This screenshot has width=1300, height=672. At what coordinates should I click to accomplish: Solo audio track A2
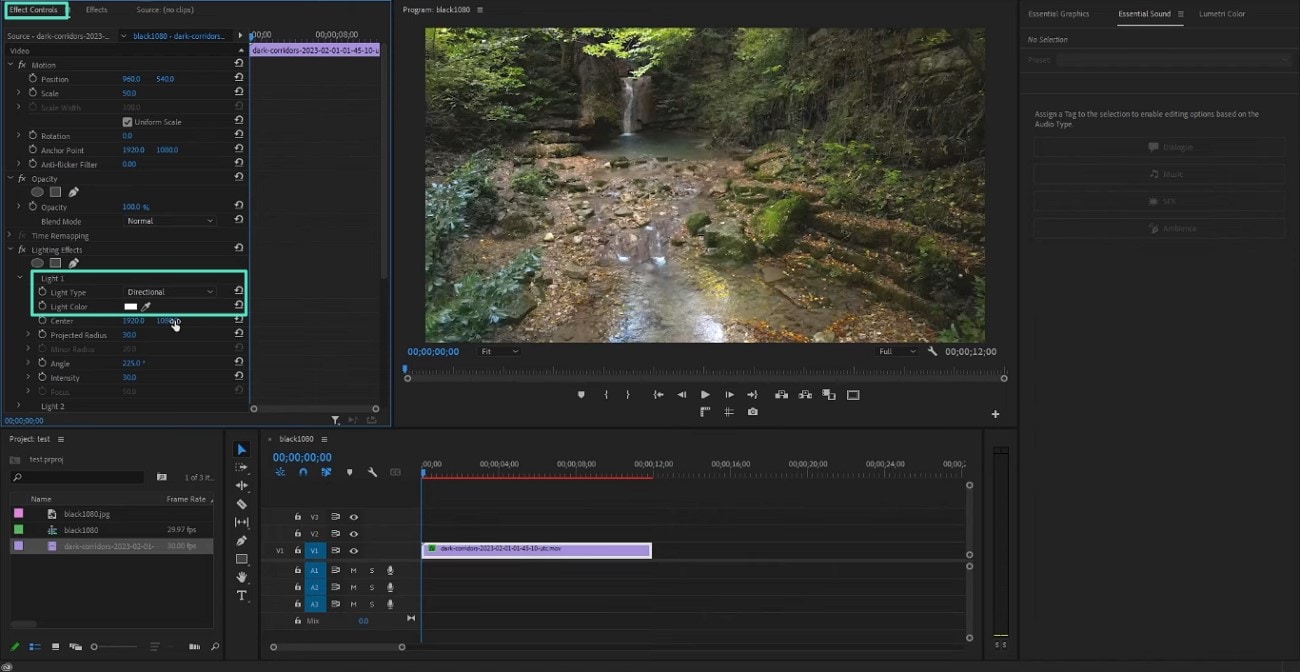click(x=372, y=587)
